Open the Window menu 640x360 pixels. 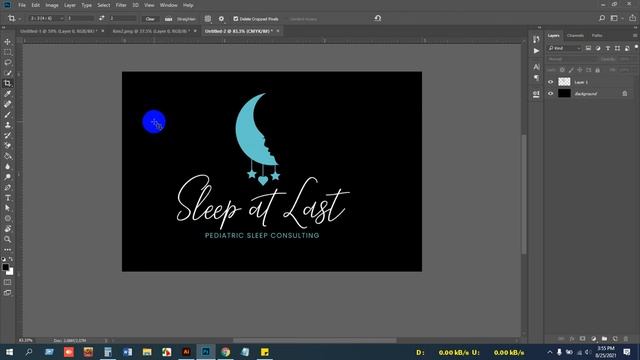coord(169,5)
